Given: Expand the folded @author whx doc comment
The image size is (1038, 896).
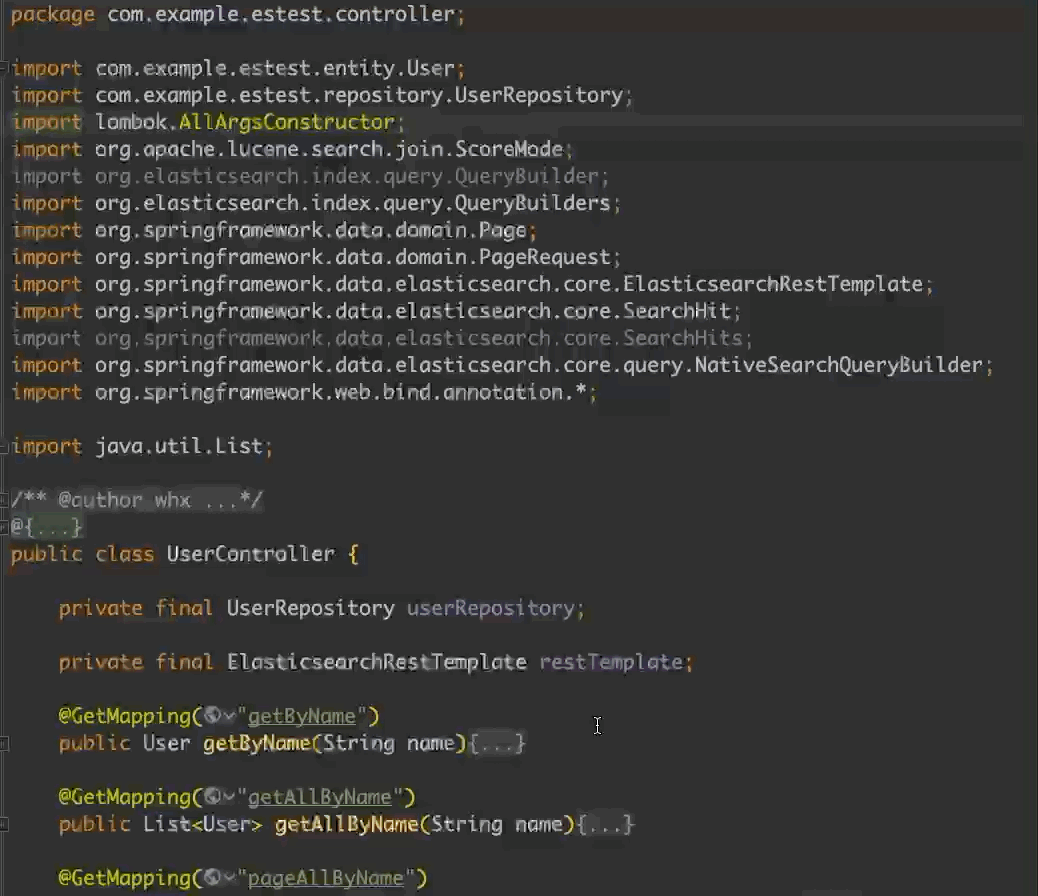Looking at the screenshot, I should pos(137,500).
